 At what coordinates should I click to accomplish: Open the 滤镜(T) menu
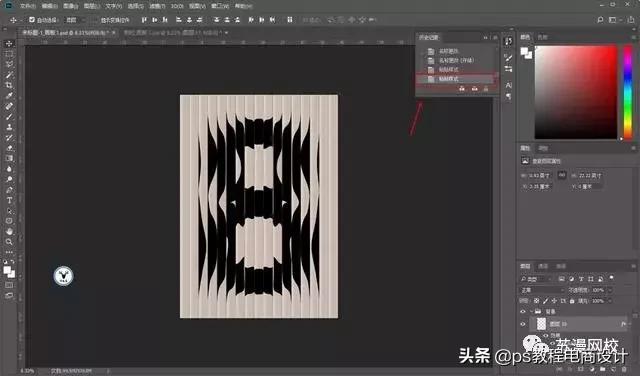click(157, 6)
